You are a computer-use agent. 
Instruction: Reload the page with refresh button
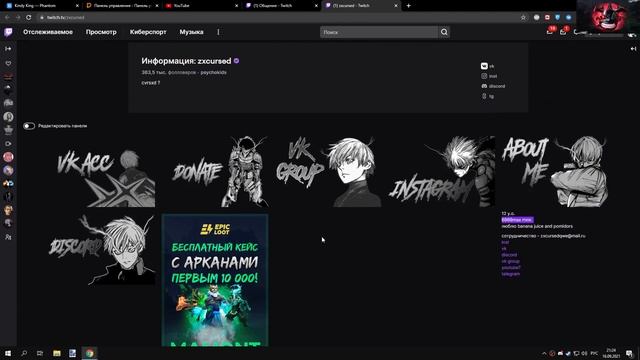click(x=29, y=18)
